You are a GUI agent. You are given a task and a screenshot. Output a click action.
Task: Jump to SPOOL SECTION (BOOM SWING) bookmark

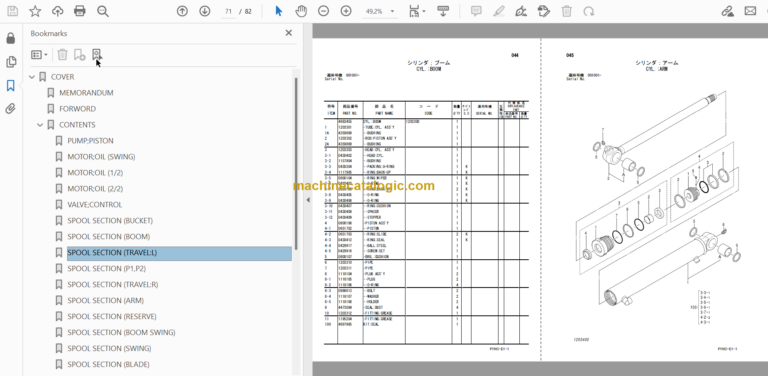click(121, 332)
